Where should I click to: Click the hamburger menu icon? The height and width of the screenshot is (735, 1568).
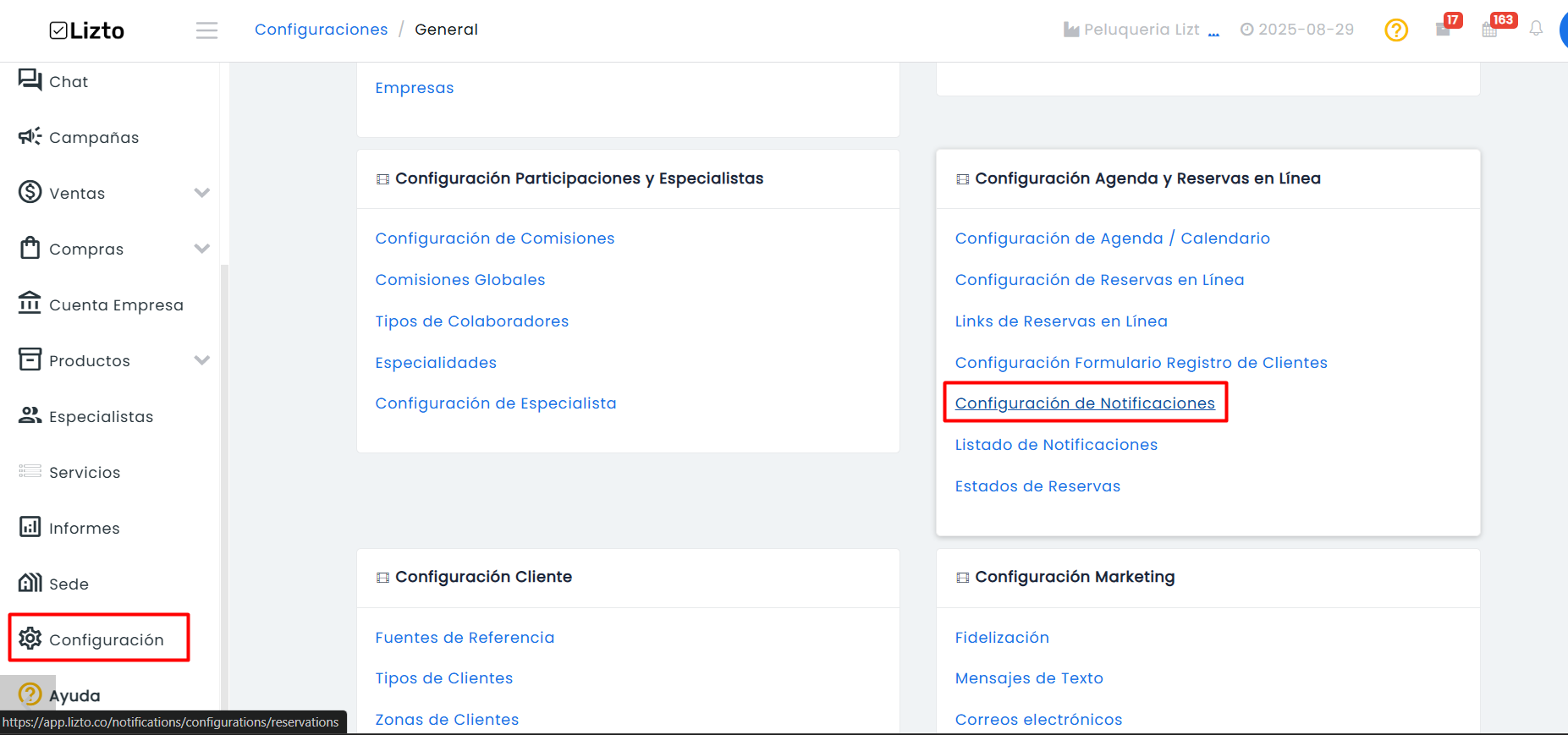pyautogui.click(x=206, y=30)
